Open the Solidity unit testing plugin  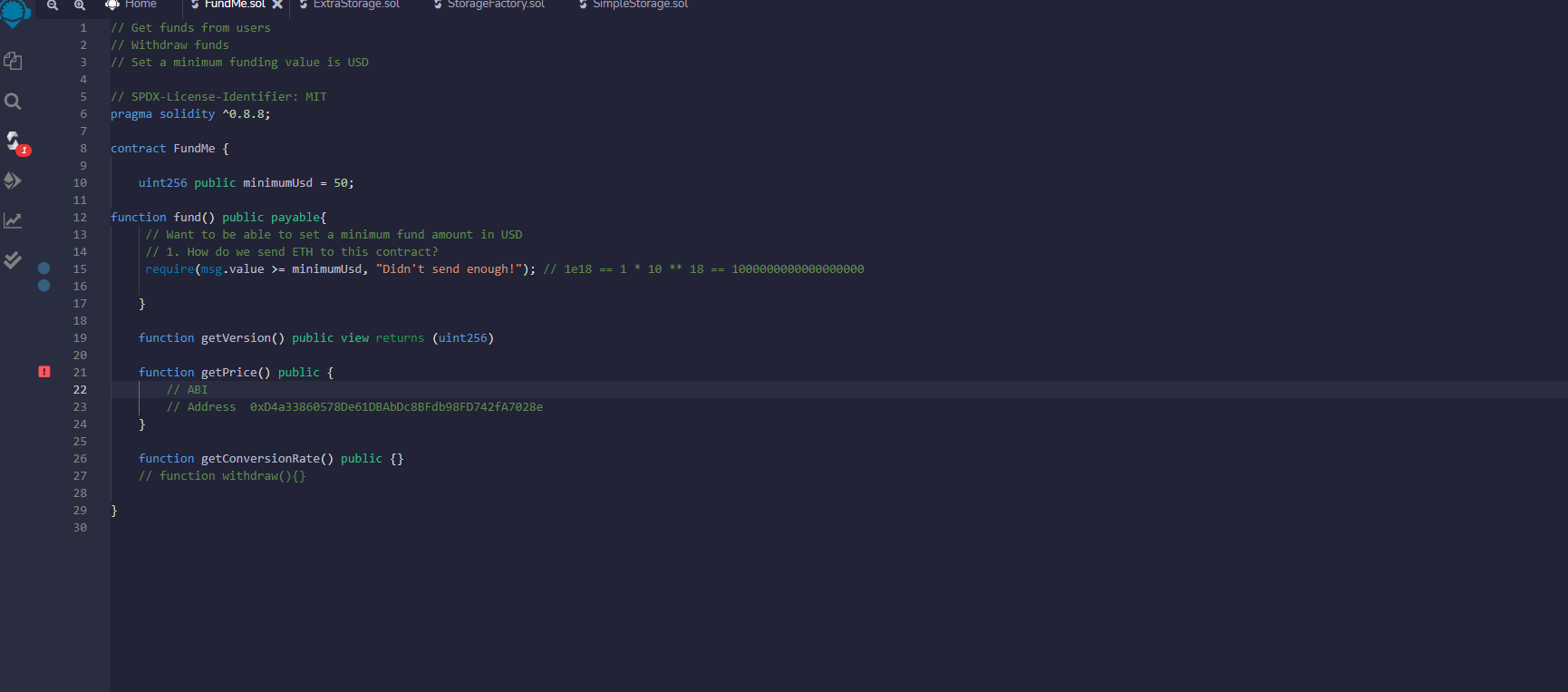pos(13,260)
